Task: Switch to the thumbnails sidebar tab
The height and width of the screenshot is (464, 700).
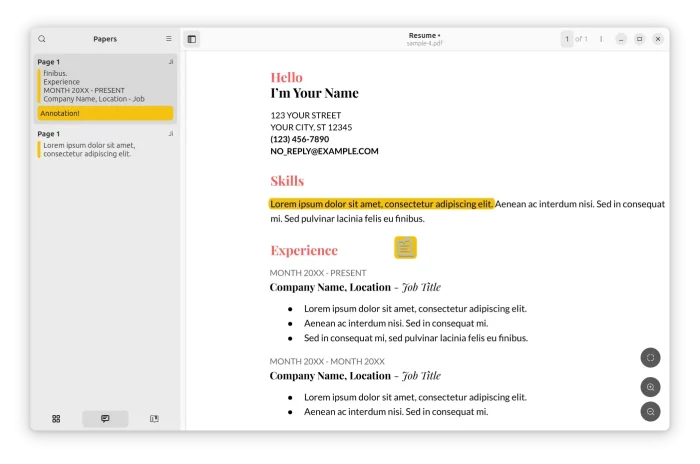Action: coord(56,418)
